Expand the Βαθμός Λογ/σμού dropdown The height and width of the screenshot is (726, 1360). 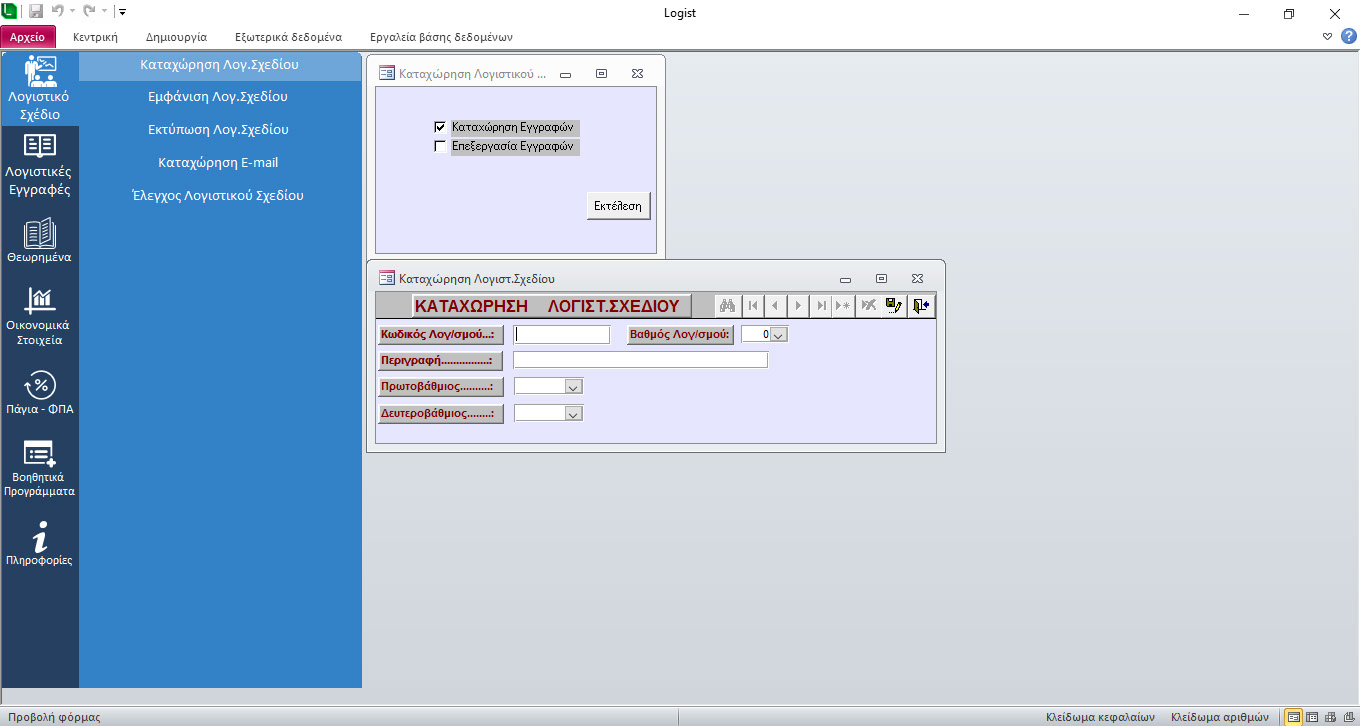(x=779, y=335)
